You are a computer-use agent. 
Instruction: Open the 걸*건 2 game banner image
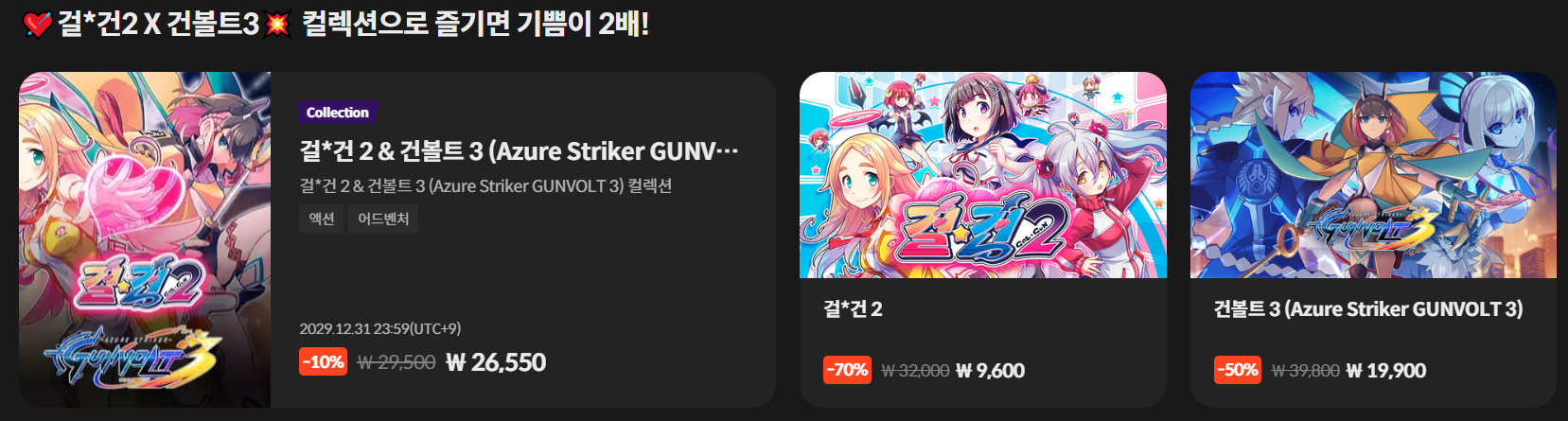(x=983, y=175)
